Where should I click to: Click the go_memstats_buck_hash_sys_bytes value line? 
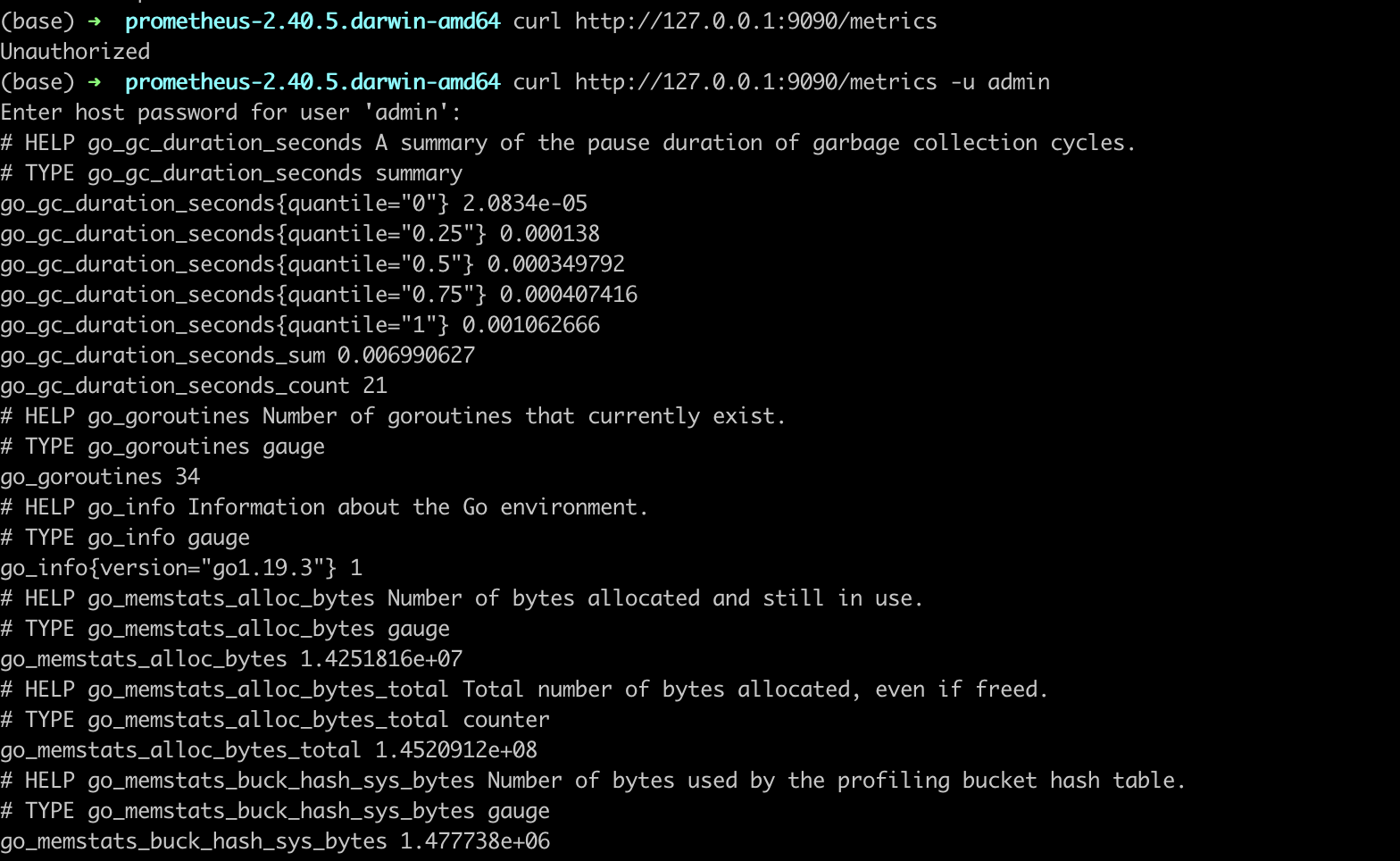coord(275,841)
